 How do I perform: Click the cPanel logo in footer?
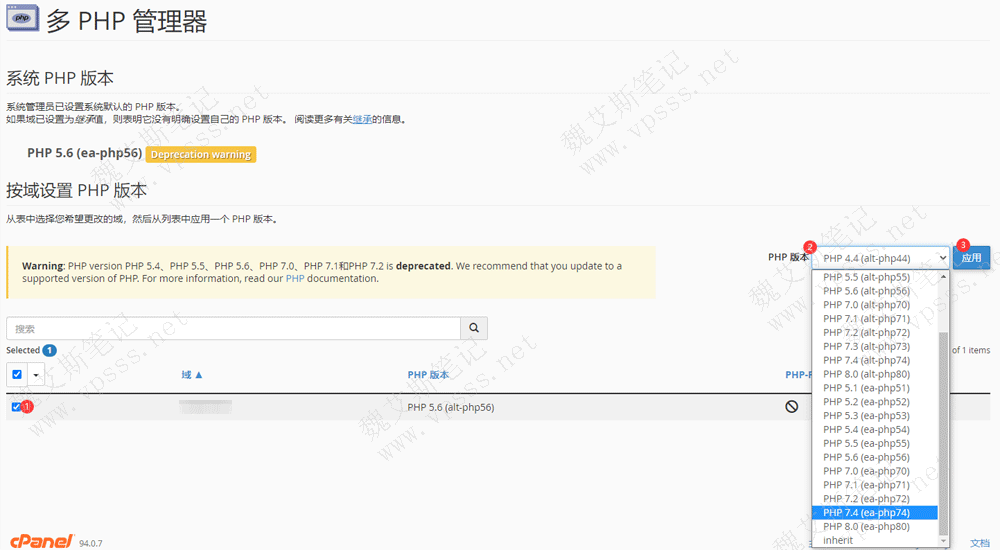[x=42, y=541]
